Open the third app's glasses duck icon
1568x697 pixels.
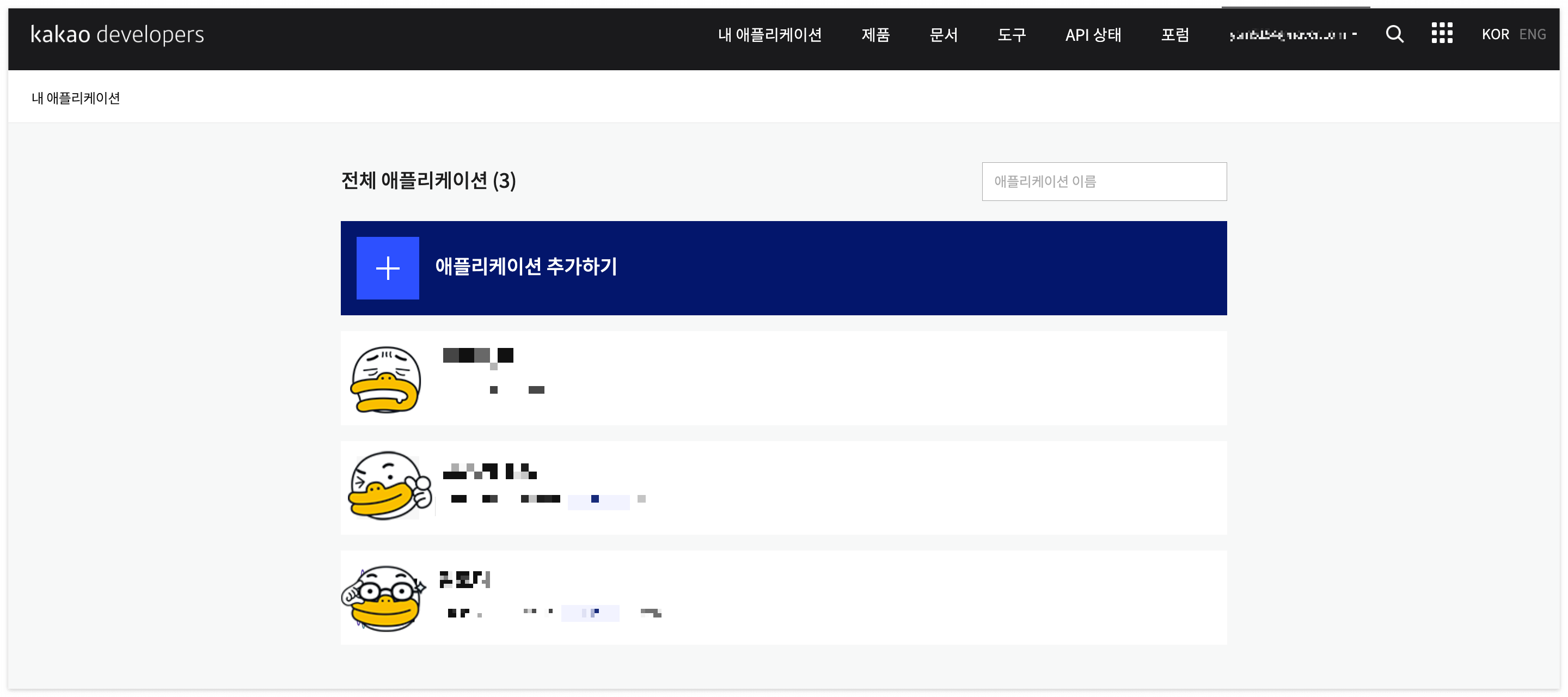click(x=383, y=597)
